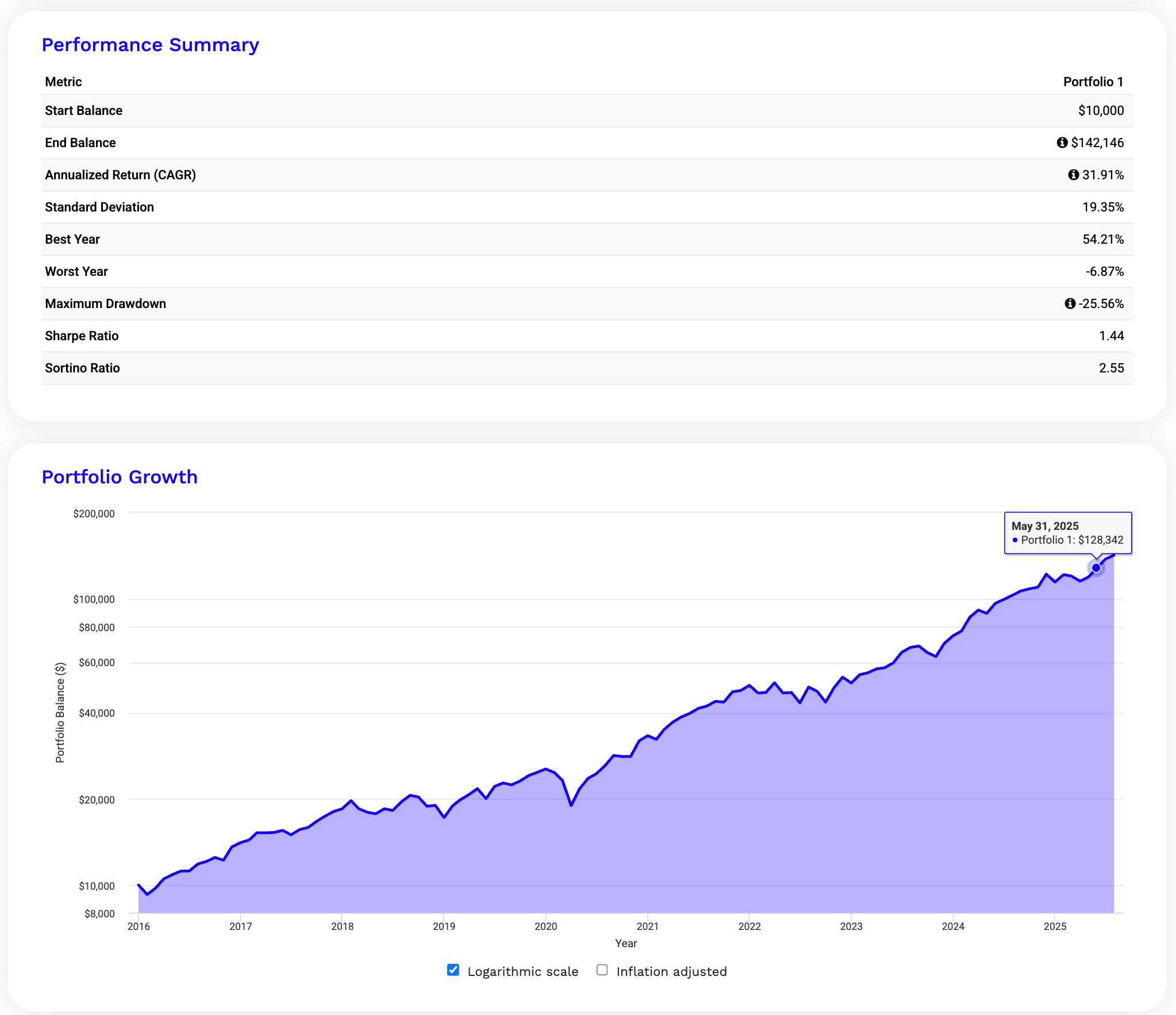
Task: Click the Start Balance $10,000 value
Action: click(x=1101, y=110)
